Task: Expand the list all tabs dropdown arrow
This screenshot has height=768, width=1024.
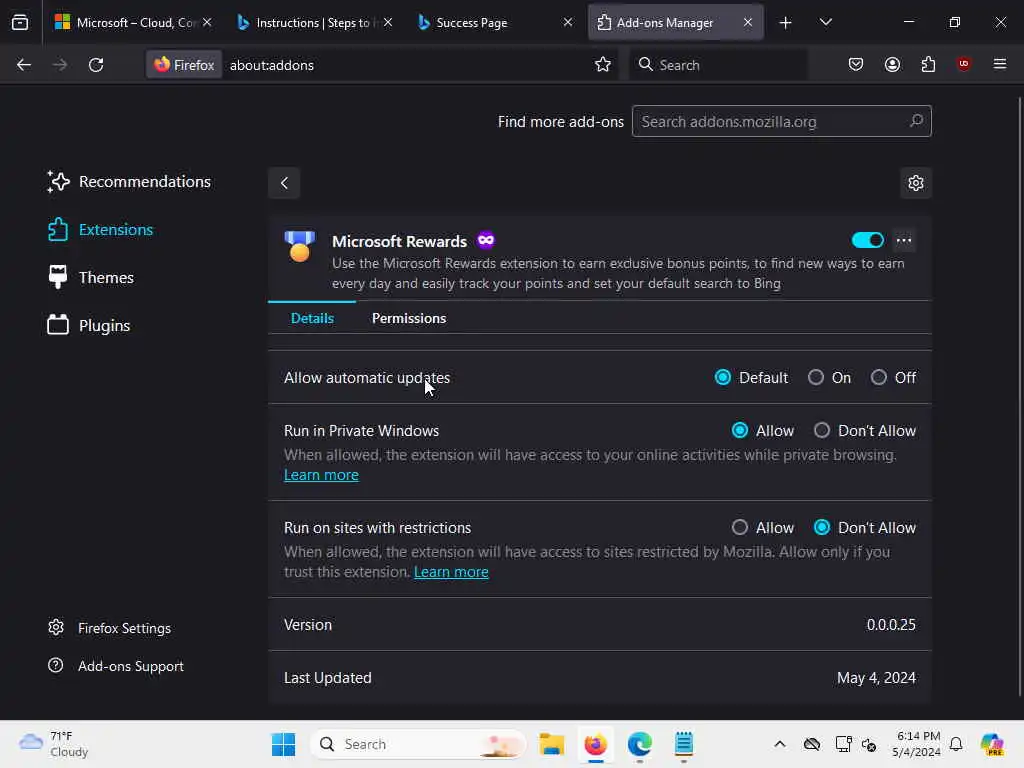Action: click(x=825, y=22)
